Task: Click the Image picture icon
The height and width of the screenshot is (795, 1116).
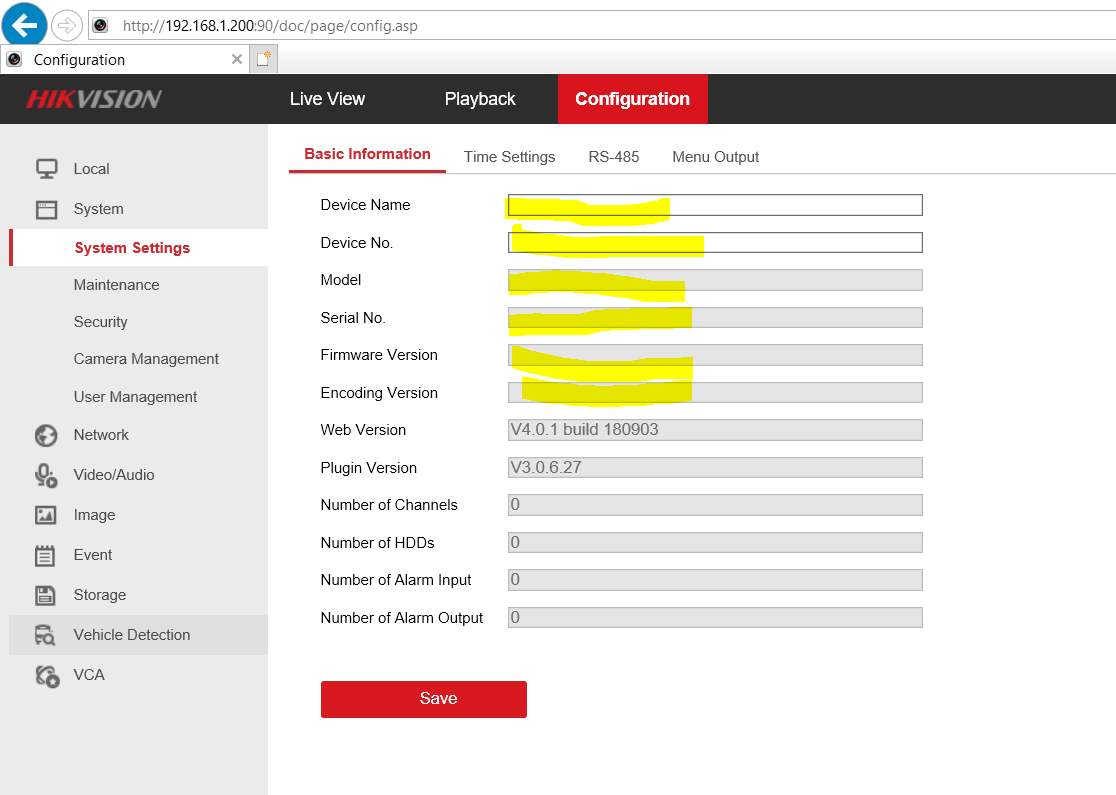Action: click(x=46, y=515)
